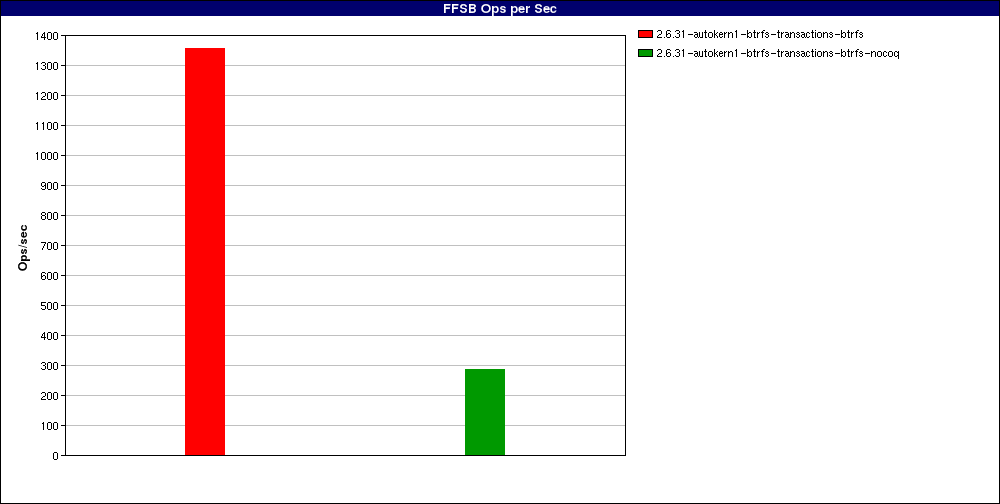Click the Ops/sec axis label

click(23, 248)
